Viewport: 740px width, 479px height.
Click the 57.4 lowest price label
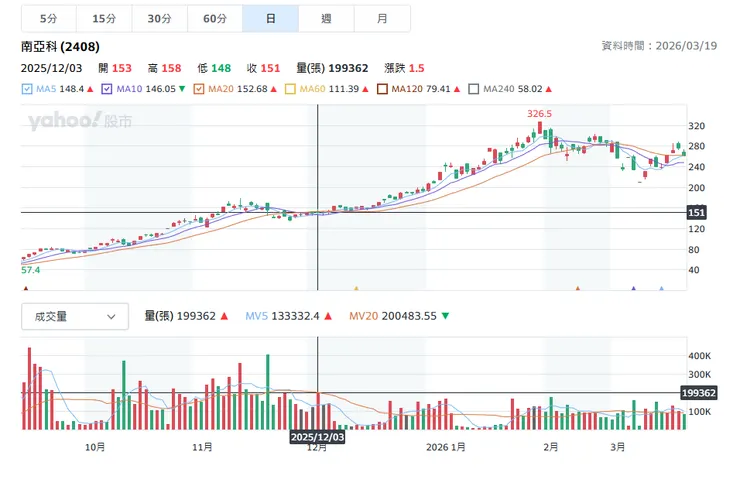[31, 270]
